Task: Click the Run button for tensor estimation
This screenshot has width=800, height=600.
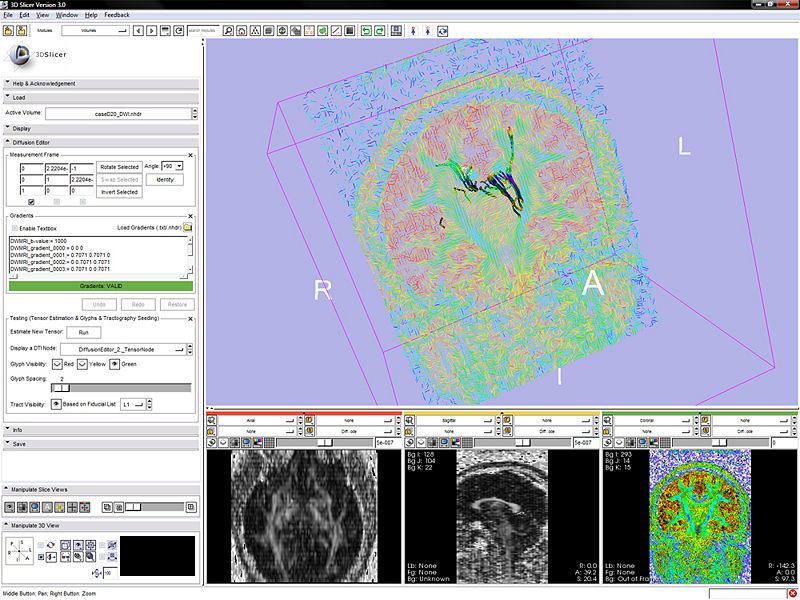Action: pyautogui.click(x=83, y=331)
